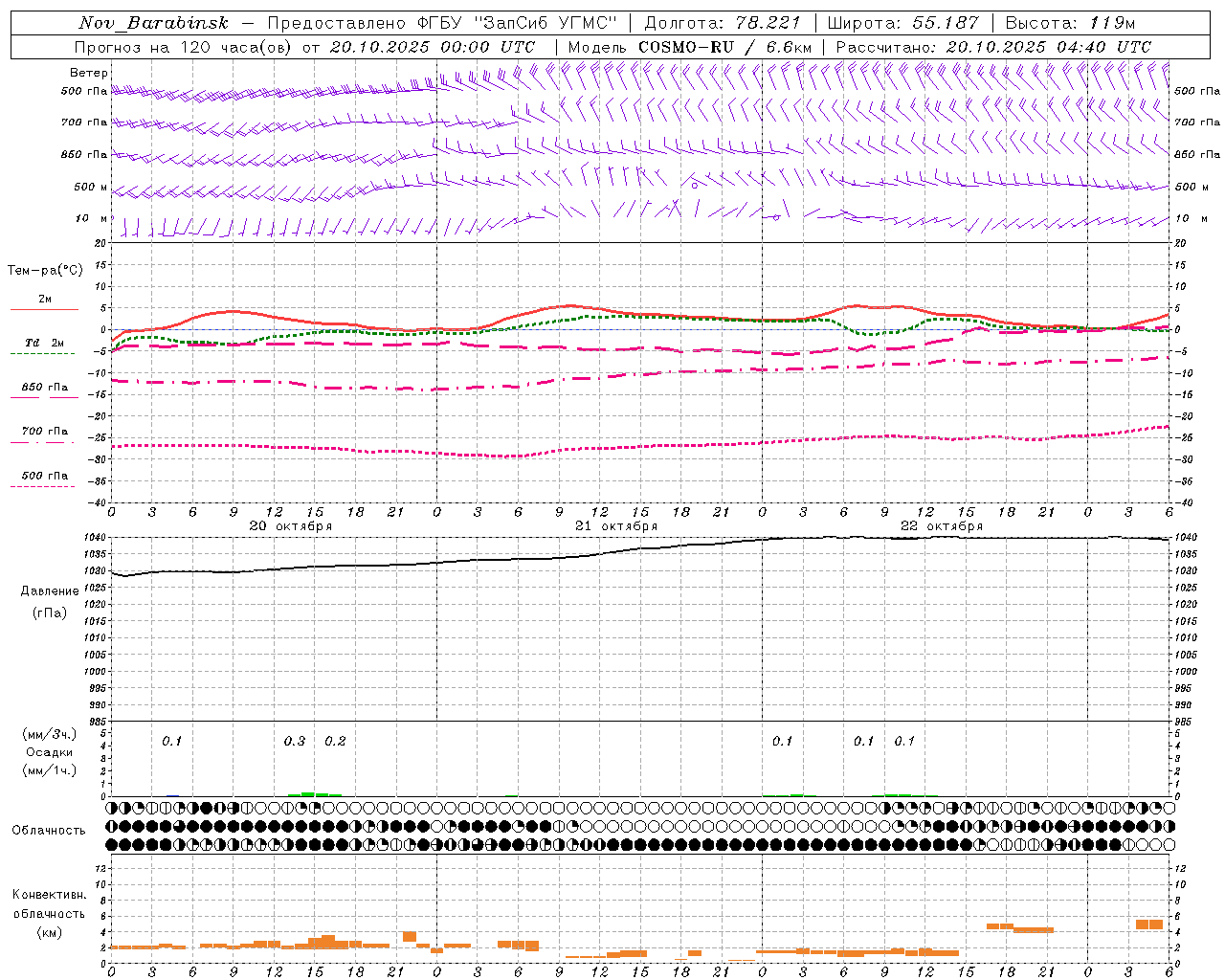Click the 0.3 precipitation amount

coord(295,742)
